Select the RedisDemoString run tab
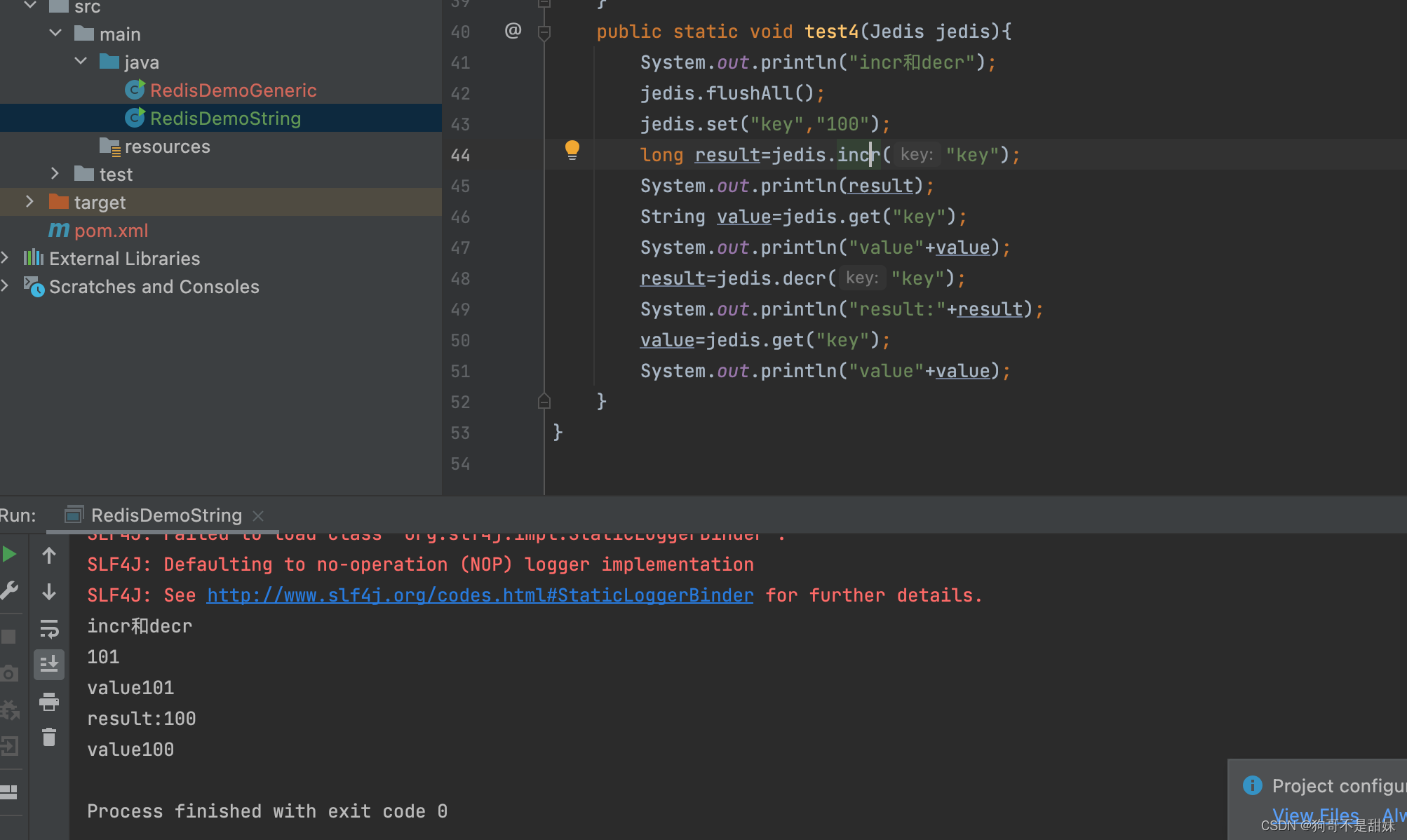This screenshot has width=1407, height=840. (166, 515)
